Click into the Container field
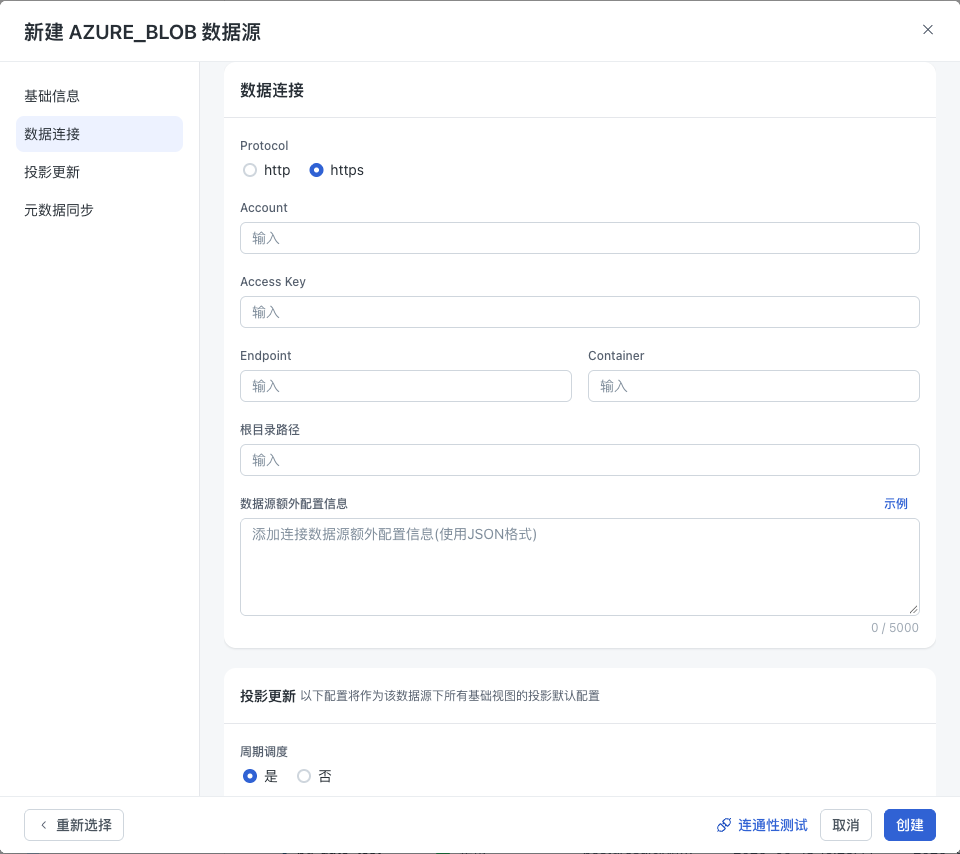The width and height of the screenshot is (960, 854). click(x=753, y=386)
